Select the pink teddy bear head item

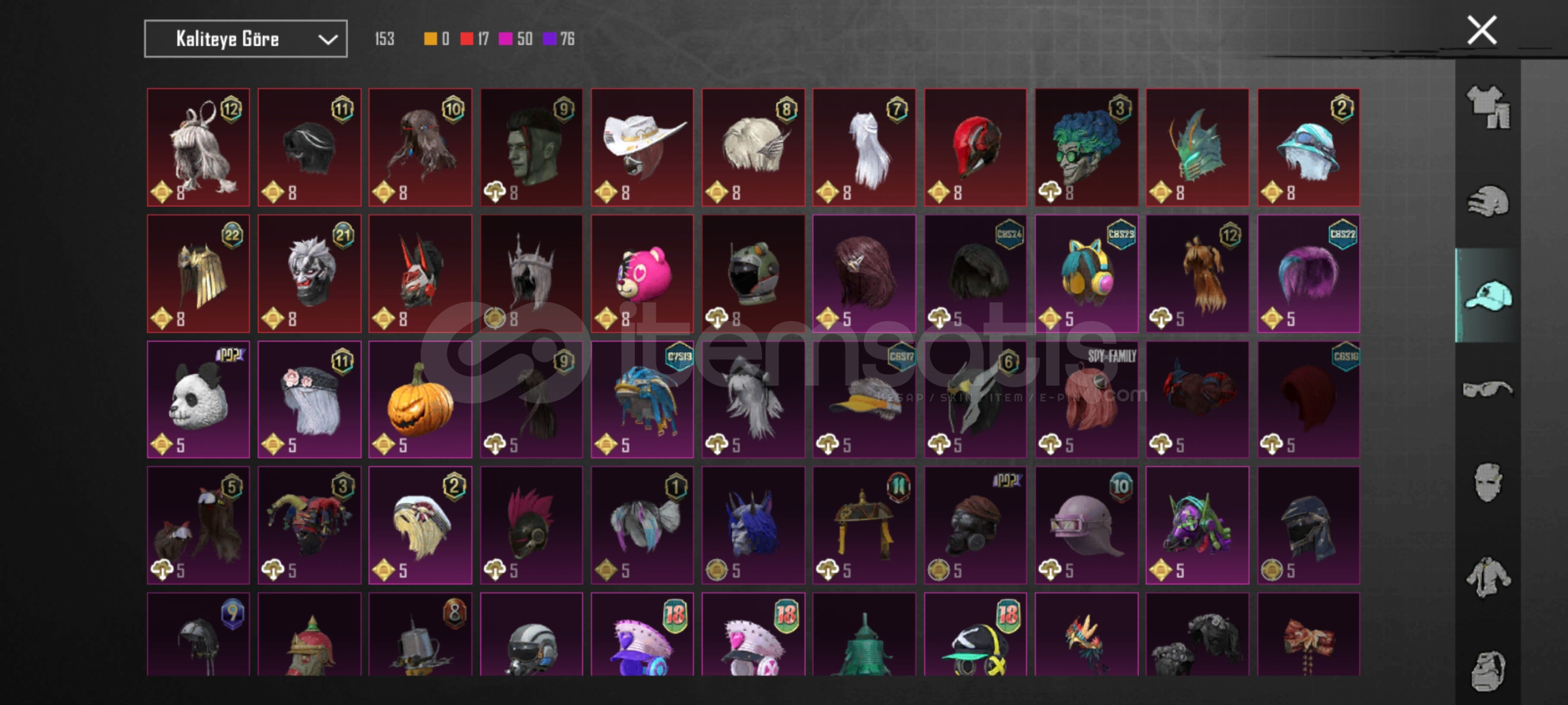pos(642,274)
